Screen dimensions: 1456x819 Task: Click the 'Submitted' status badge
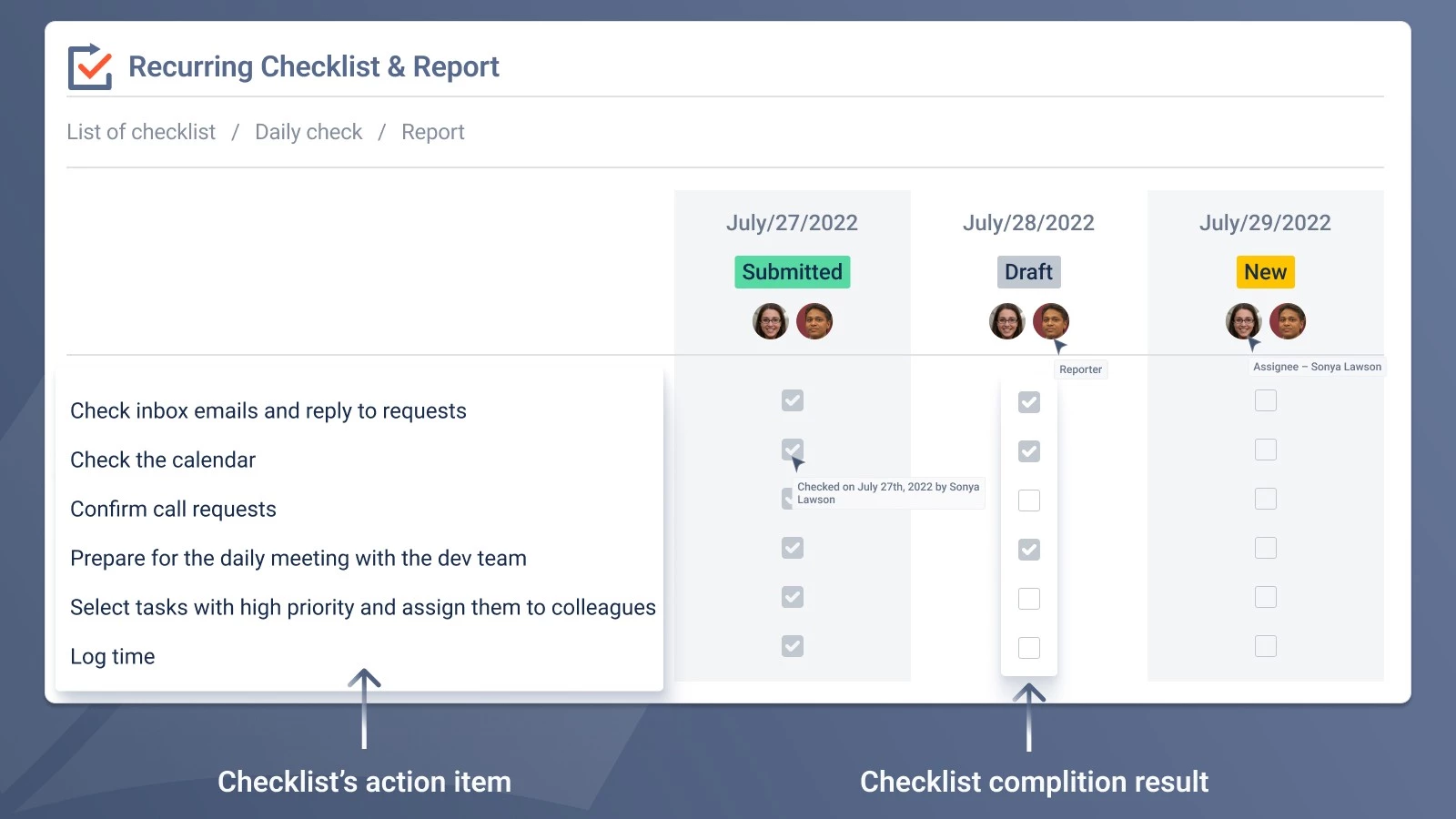(792, 271)
